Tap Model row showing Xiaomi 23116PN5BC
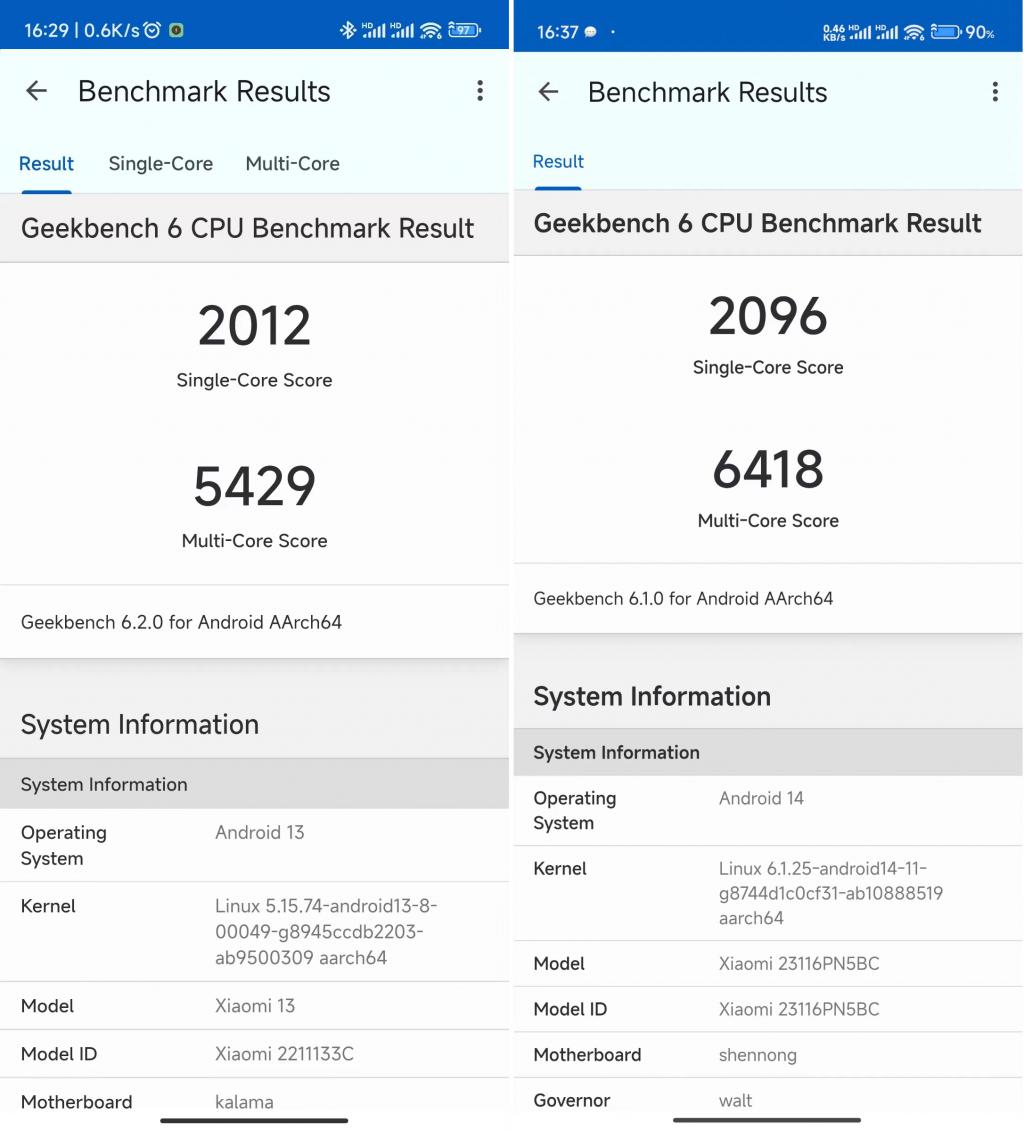Image resolution: width=1024 pixels, height=1131 pixels. tap(768, 964)
